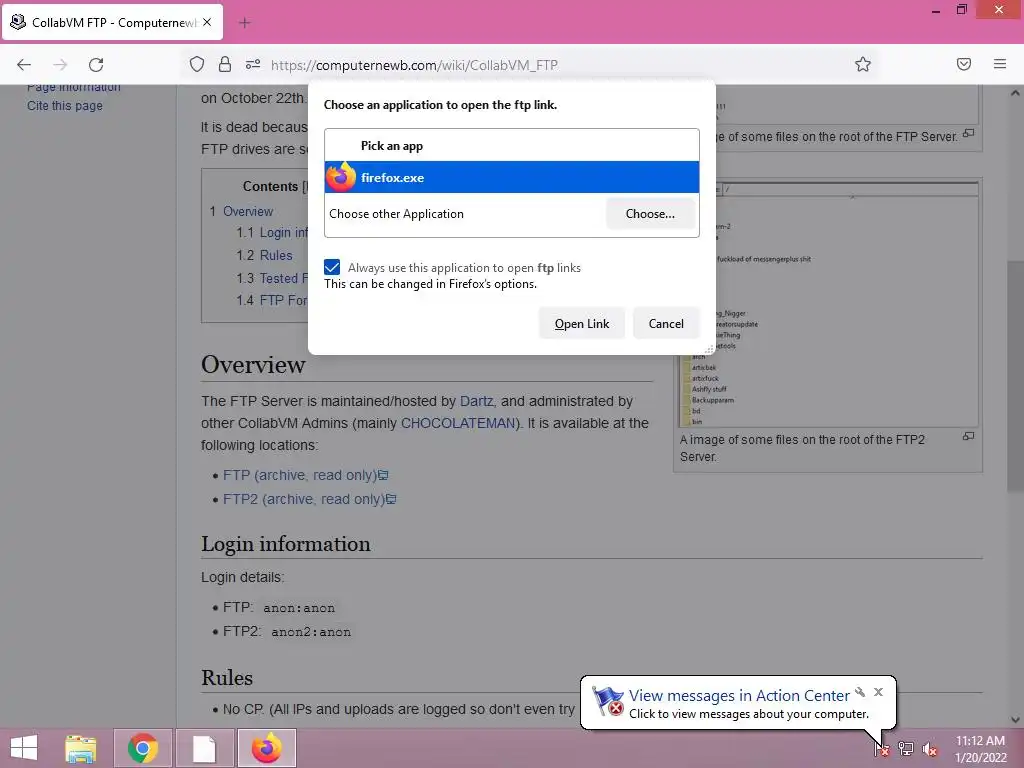Open the blank document taskbar item

(204, 748)
